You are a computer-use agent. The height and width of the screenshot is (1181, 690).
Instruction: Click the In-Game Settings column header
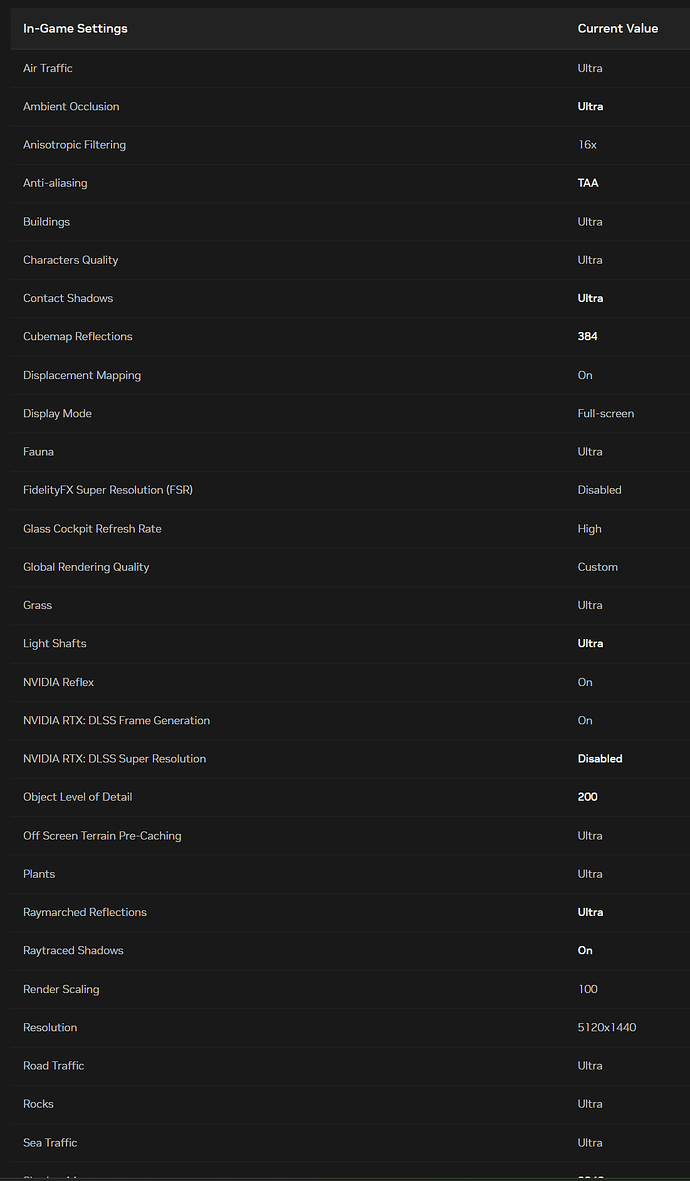point(75,29)
